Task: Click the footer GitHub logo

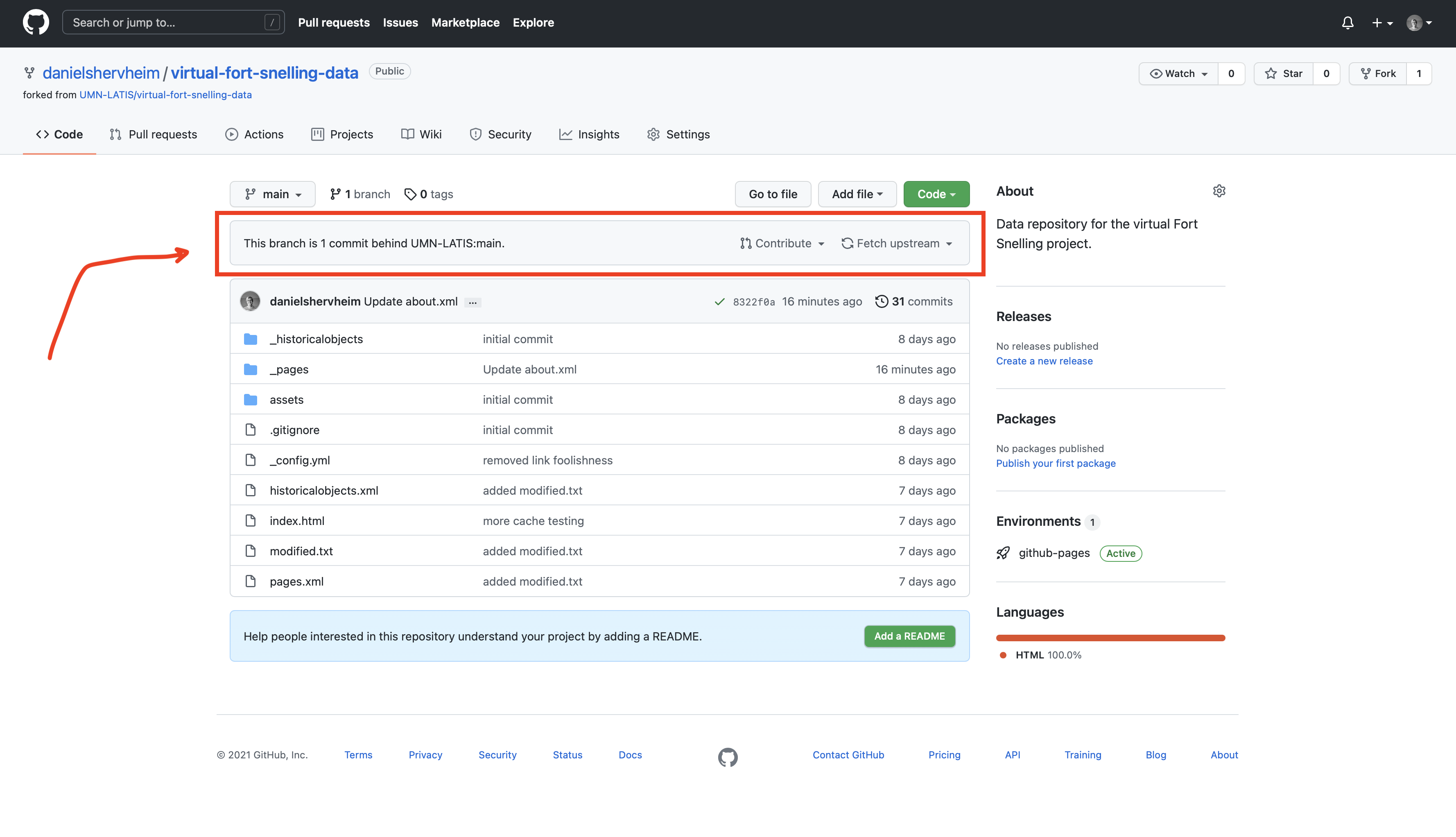Action: click(728, 757)
